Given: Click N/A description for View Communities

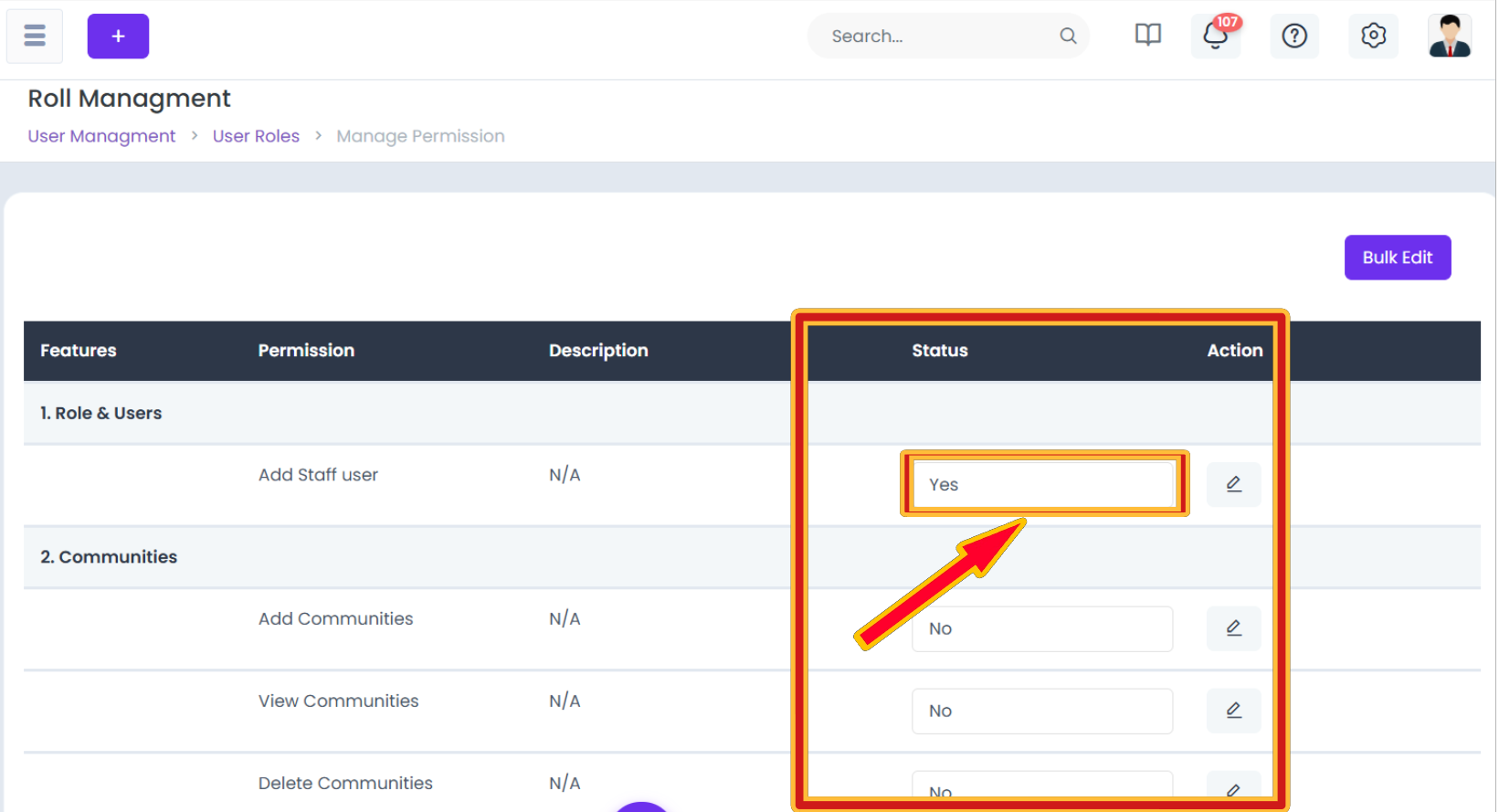Looking at the screenshot, I should tap(565, 701).
